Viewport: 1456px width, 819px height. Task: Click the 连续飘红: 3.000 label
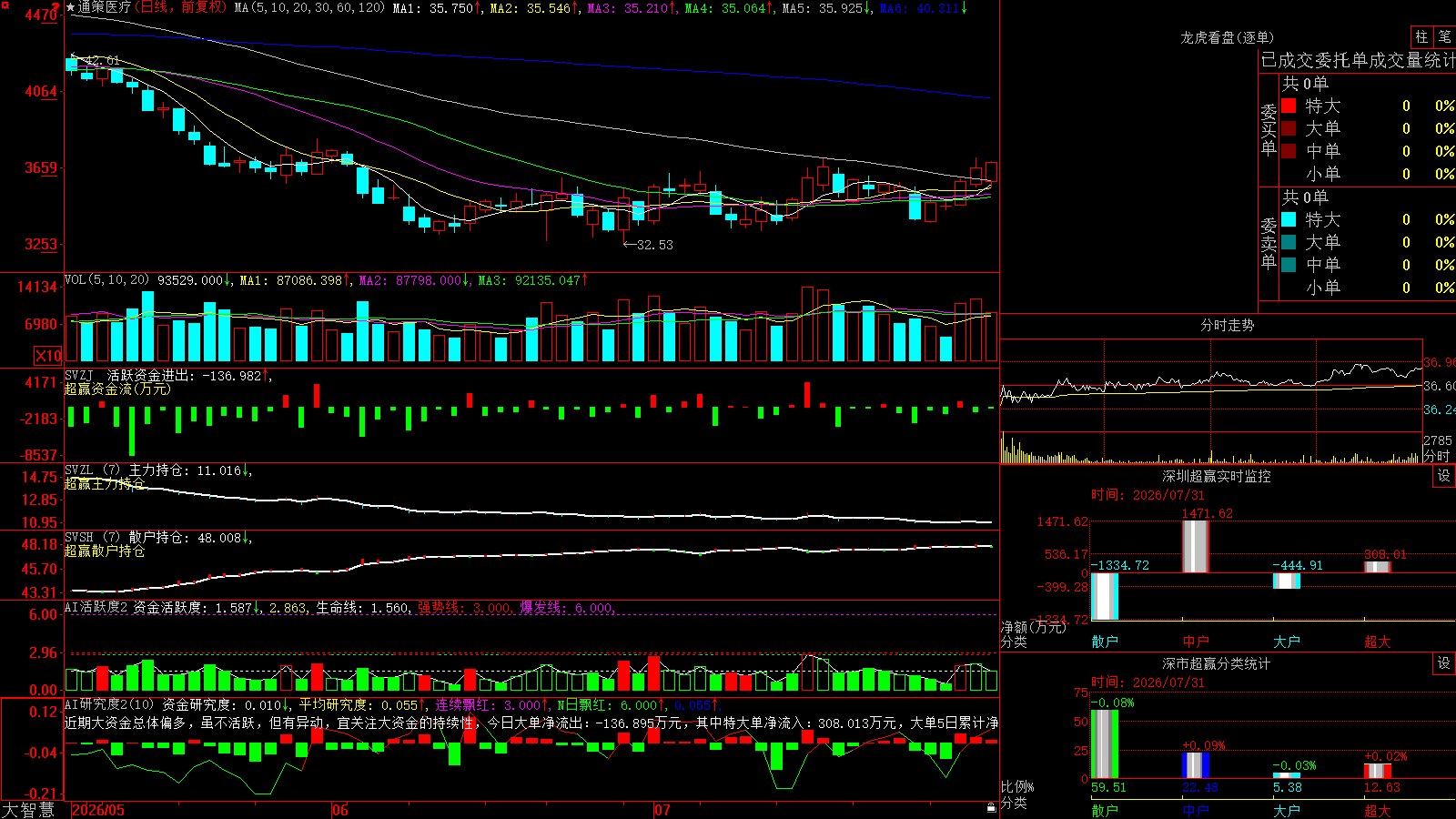(x=491, y=704)
